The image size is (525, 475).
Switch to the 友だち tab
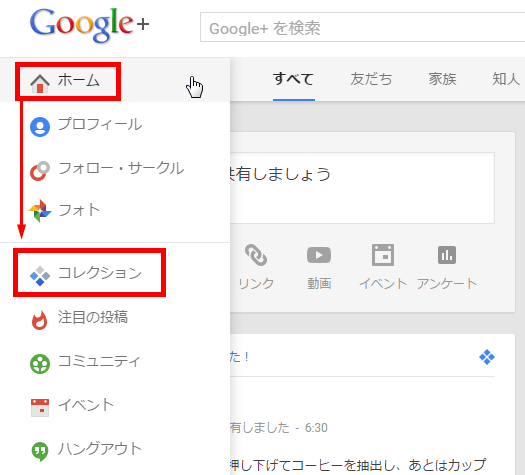click(371, 79)
